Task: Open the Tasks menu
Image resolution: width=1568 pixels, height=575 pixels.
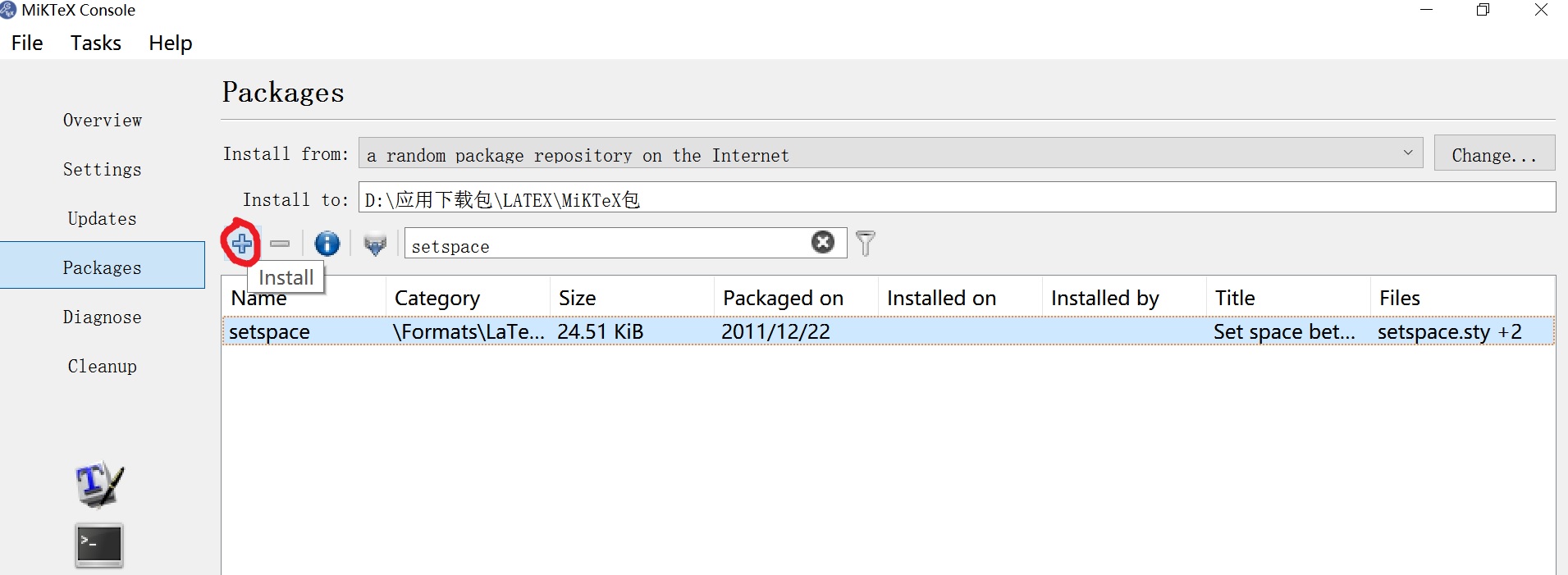Action: tap(96, 43)
